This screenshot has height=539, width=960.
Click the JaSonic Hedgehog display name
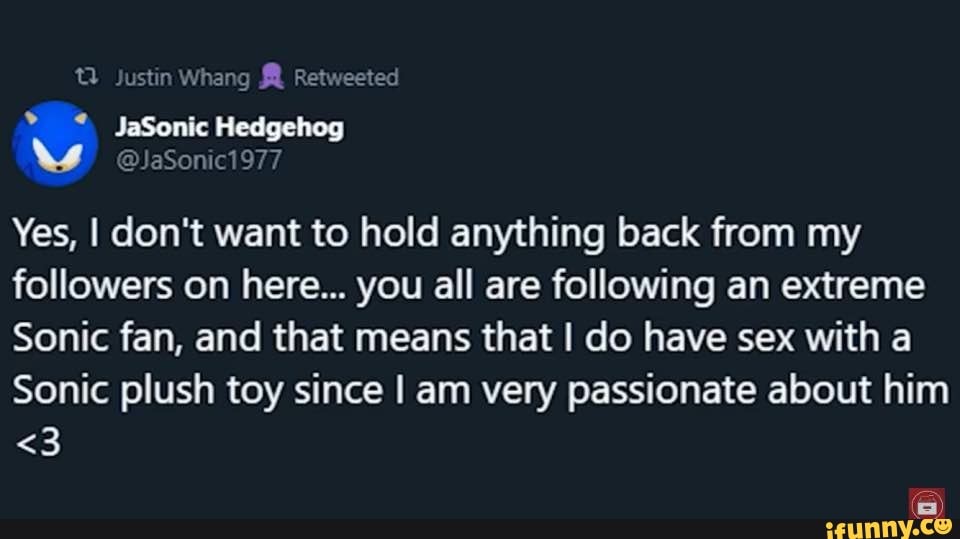click(x=229, y=128)
